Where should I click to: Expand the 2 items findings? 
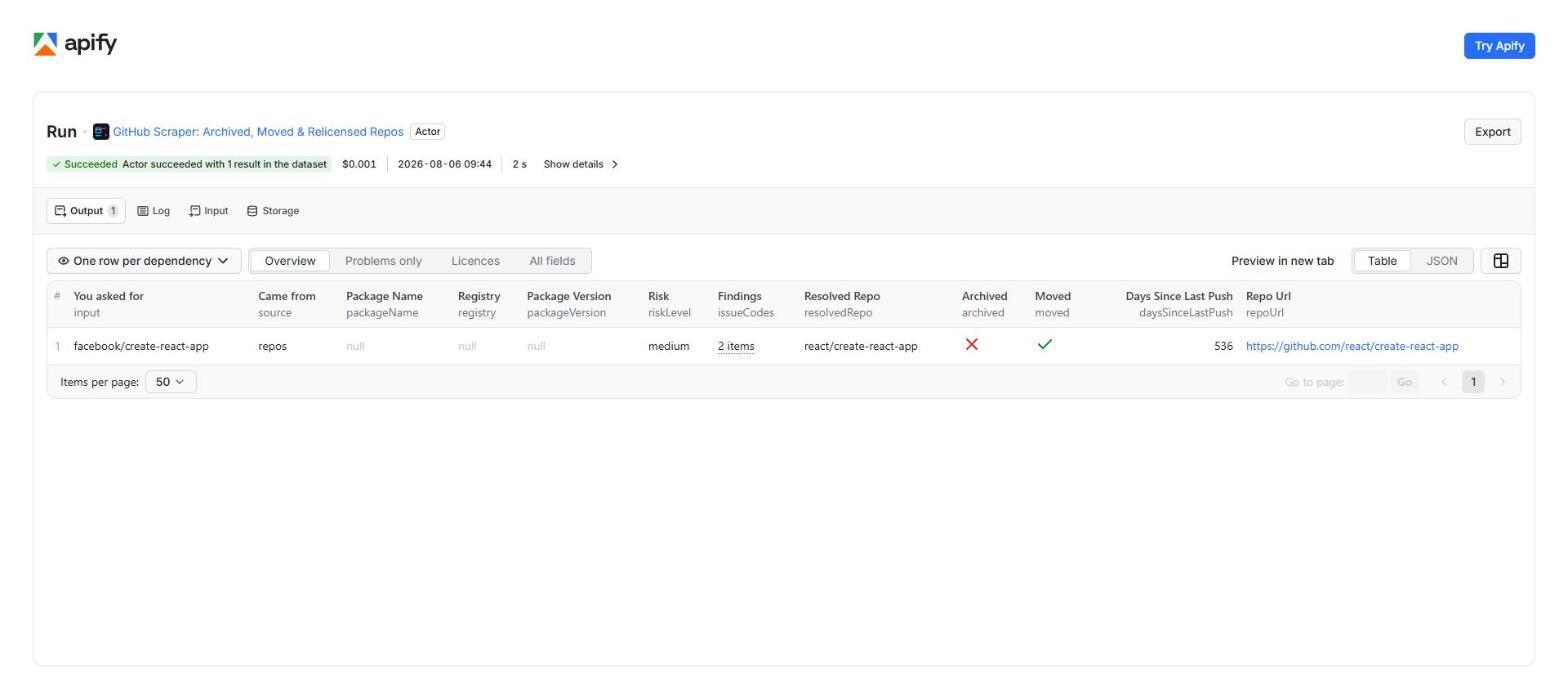pyautogui.click(x=736, y=346)
